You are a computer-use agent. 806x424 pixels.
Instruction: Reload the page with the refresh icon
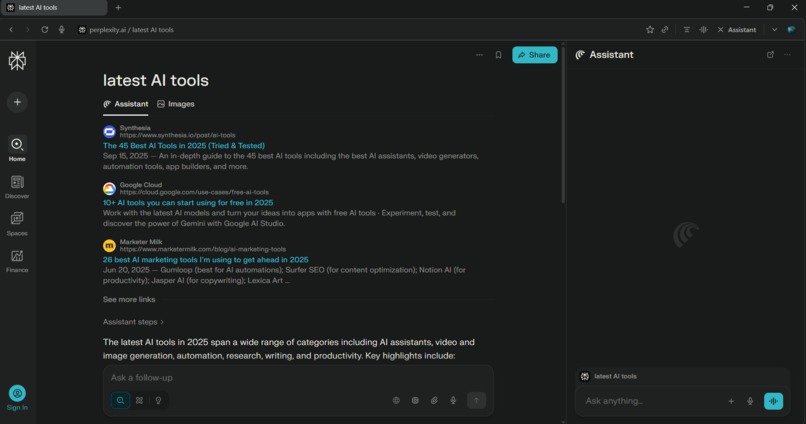(x=45, y=30)
